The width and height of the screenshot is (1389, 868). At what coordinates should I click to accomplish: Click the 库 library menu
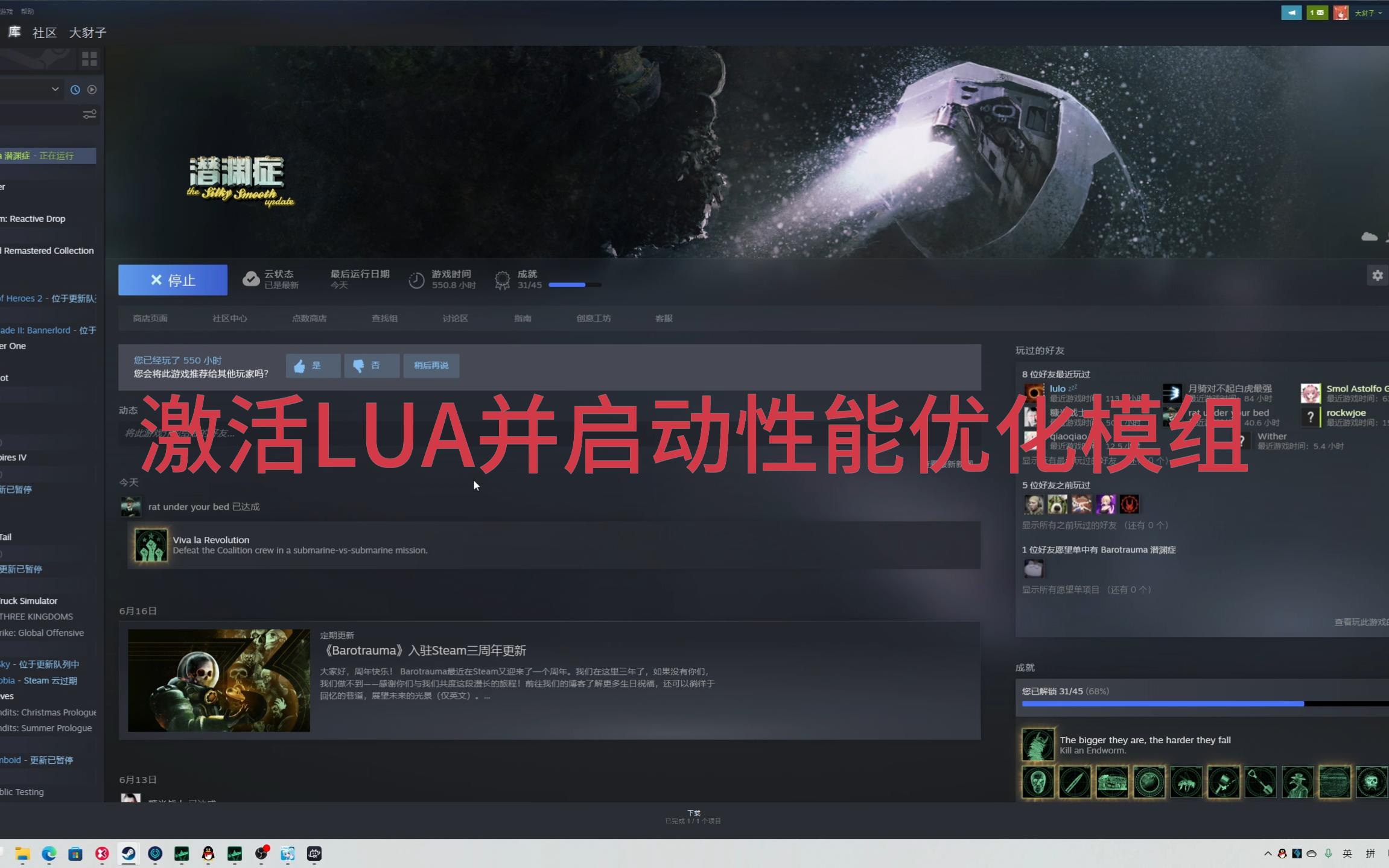(x=14, y=32)
